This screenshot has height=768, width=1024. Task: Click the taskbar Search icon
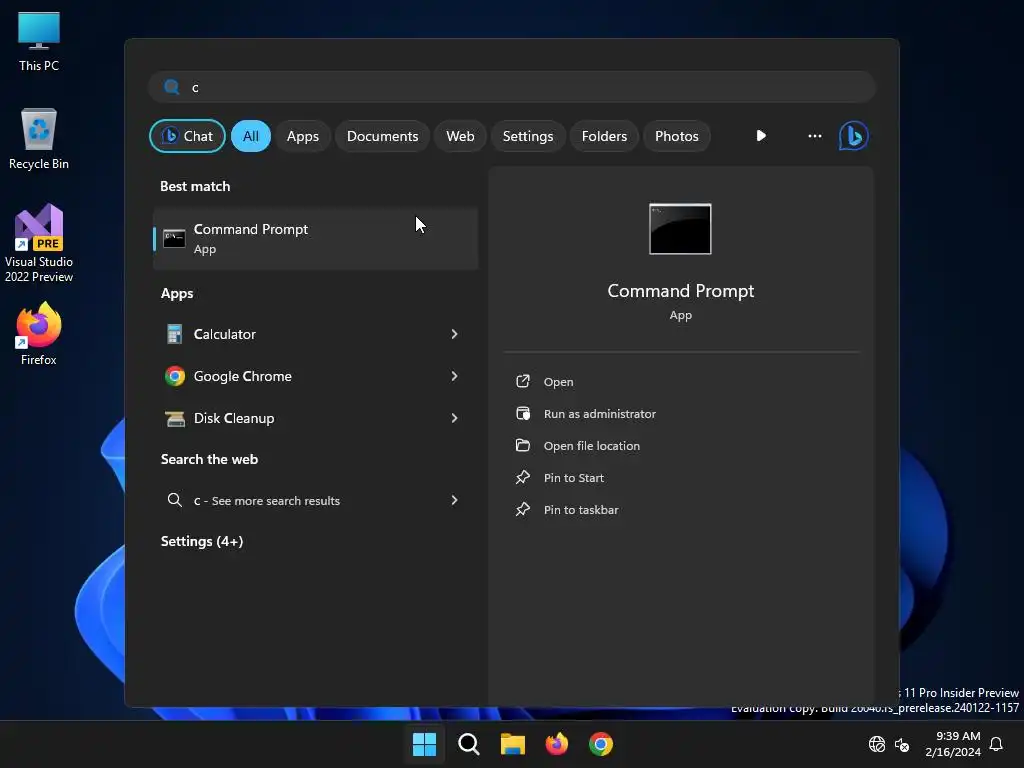(468, 744)
